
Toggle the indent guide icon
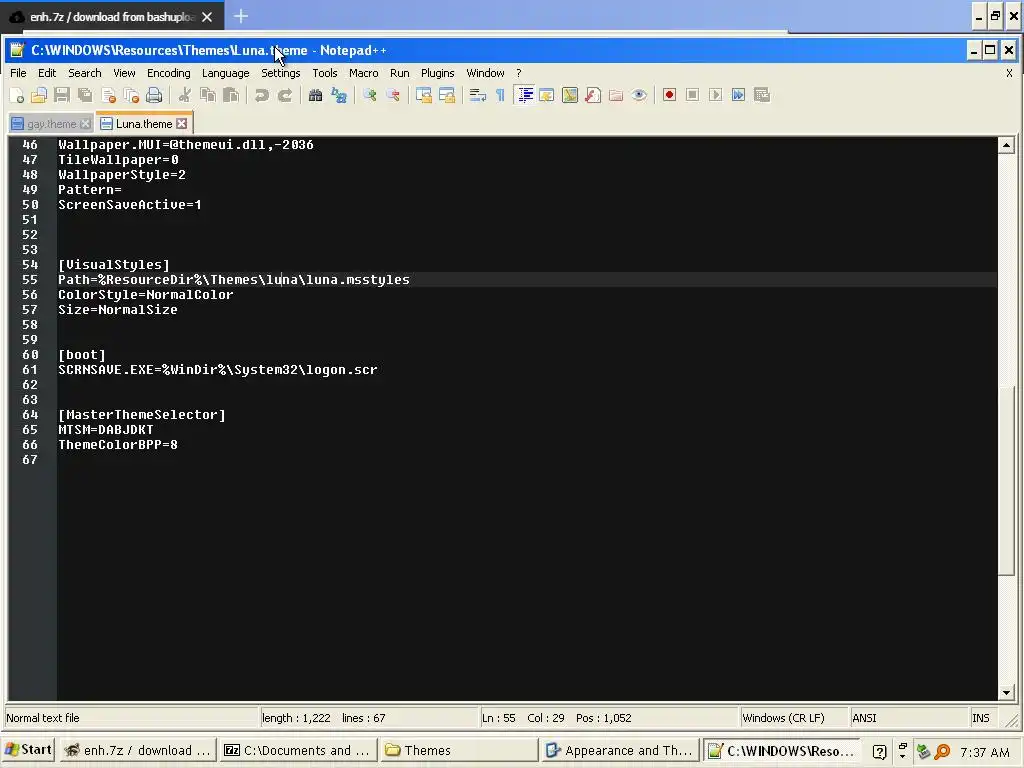(524, 95)
